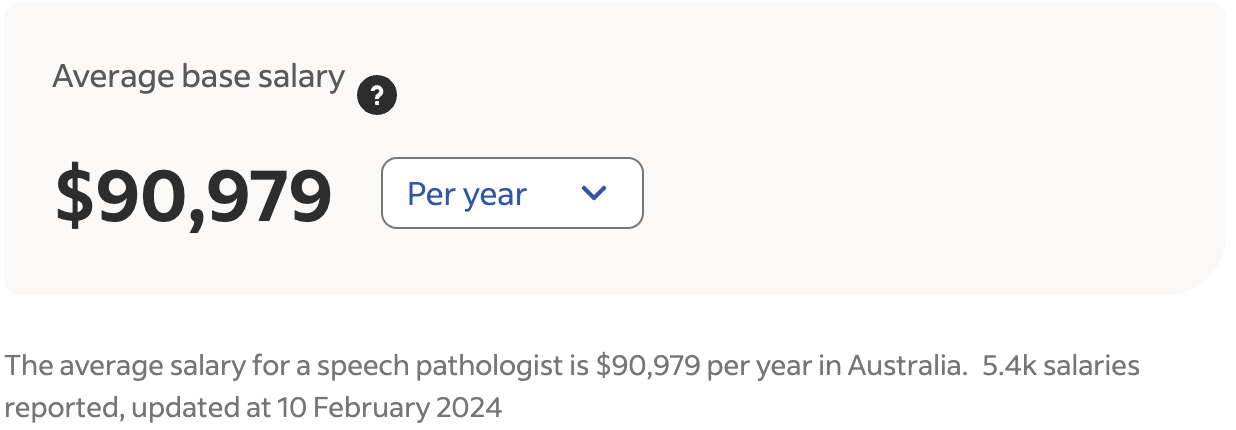Click the Average base salary heading

(198, 76)
